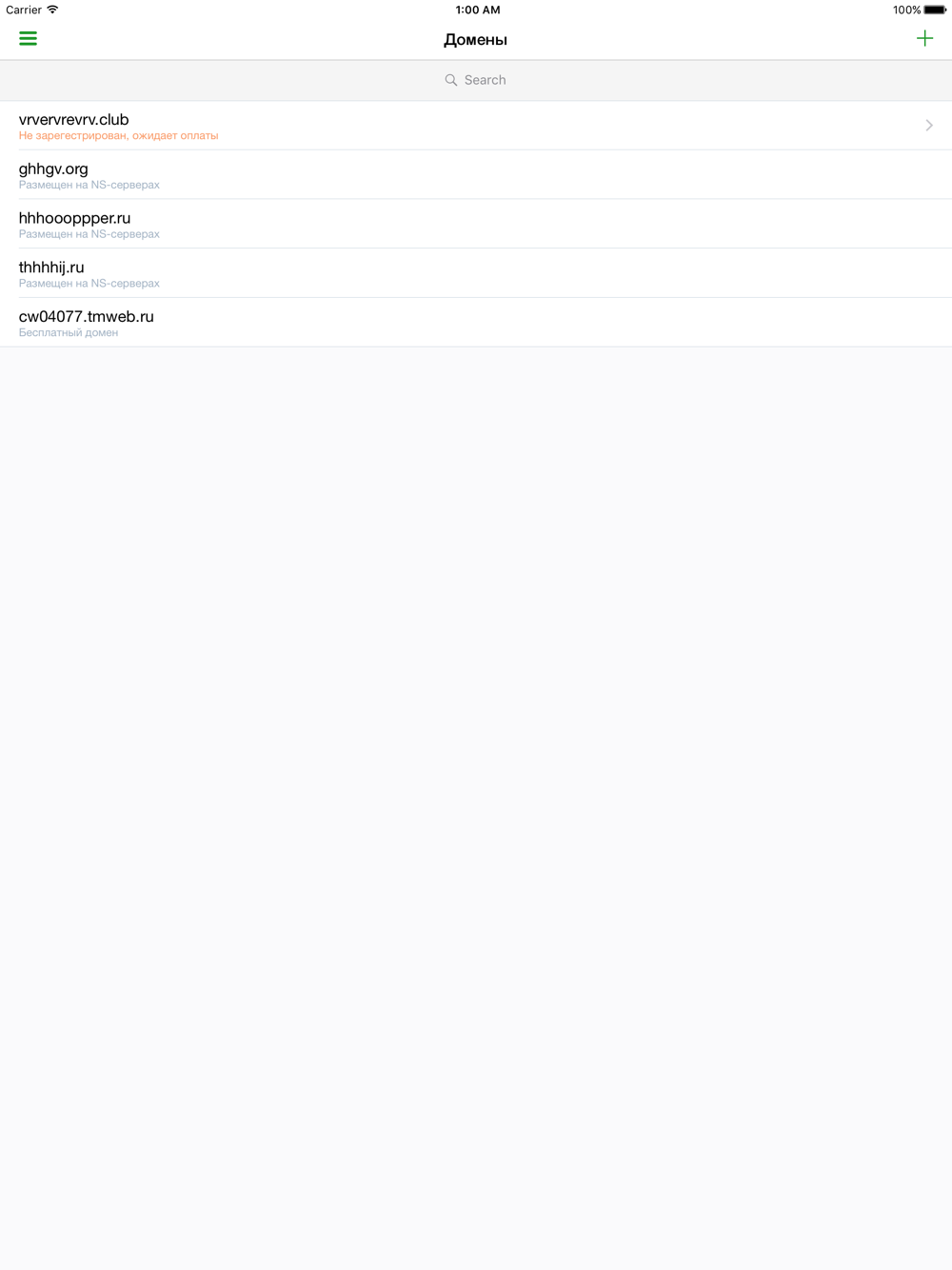Open the vrvervrevrv.club domain entry
The width and height of the screenshot is (952, 1270).
74,120
